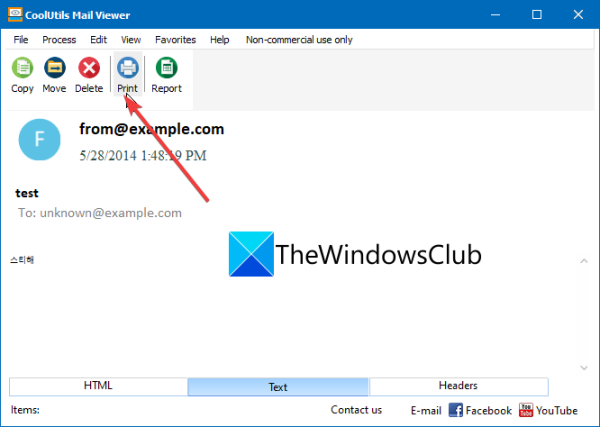The image size is (600, 427).
Task: Click the recipient "To: unknown@example.com"
Action: click(100, 213)
